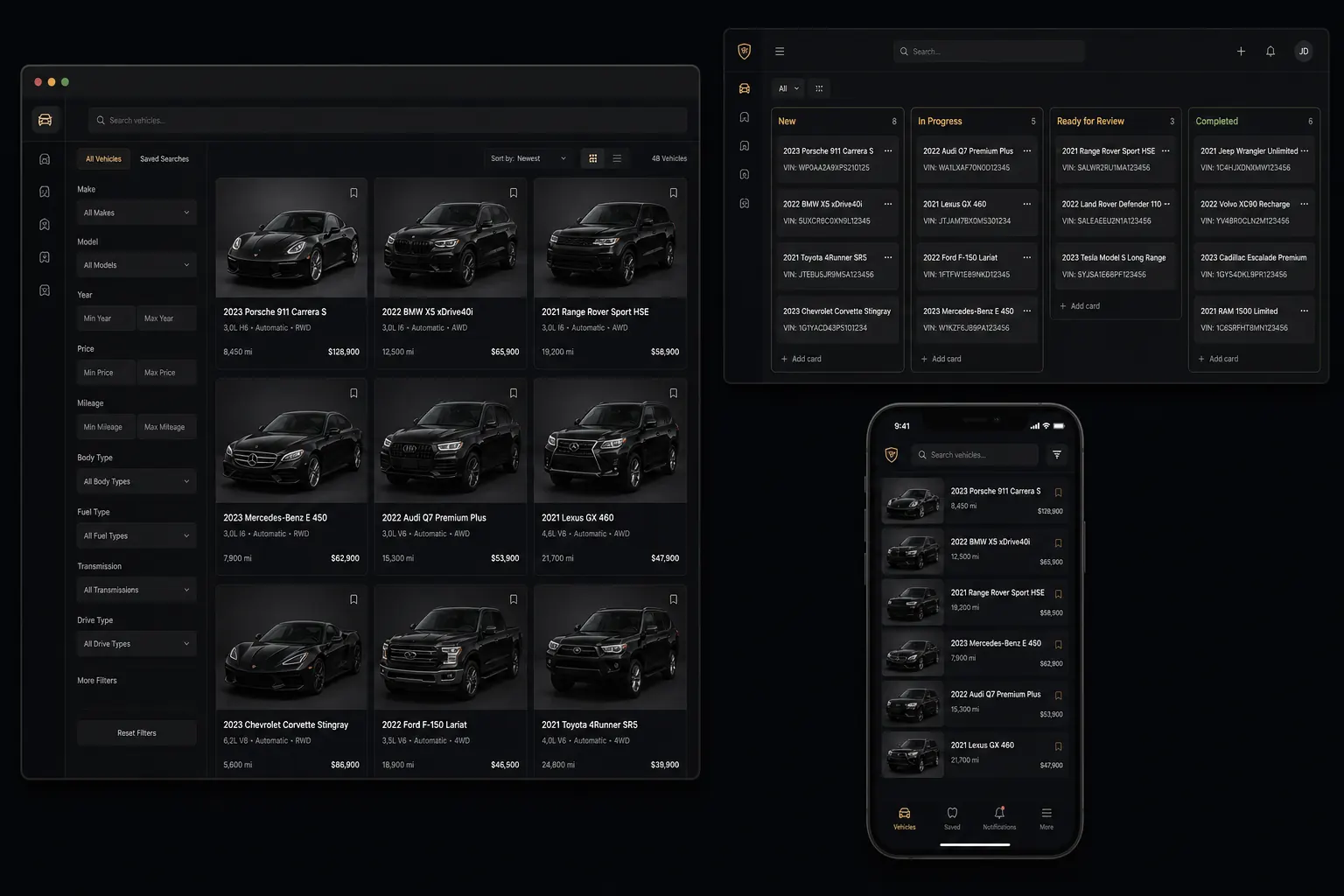This screenshot has height=896, width=1344.
Task: Bookmark Range Rover Sport HSE in phone list
Action: [1059, 594]
